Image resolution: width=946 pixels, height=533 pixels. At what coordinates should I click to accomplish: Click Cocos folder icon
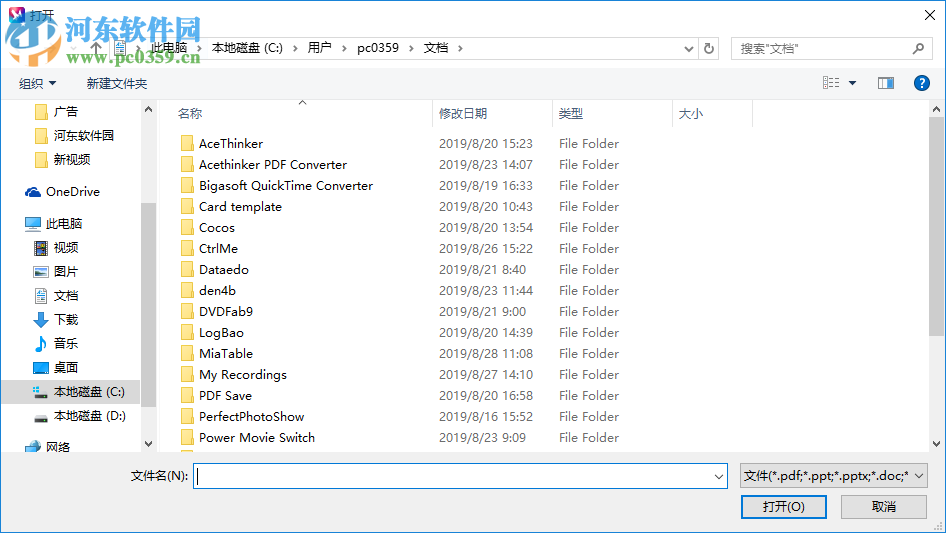pyautogui.click(x=187, y=228)
